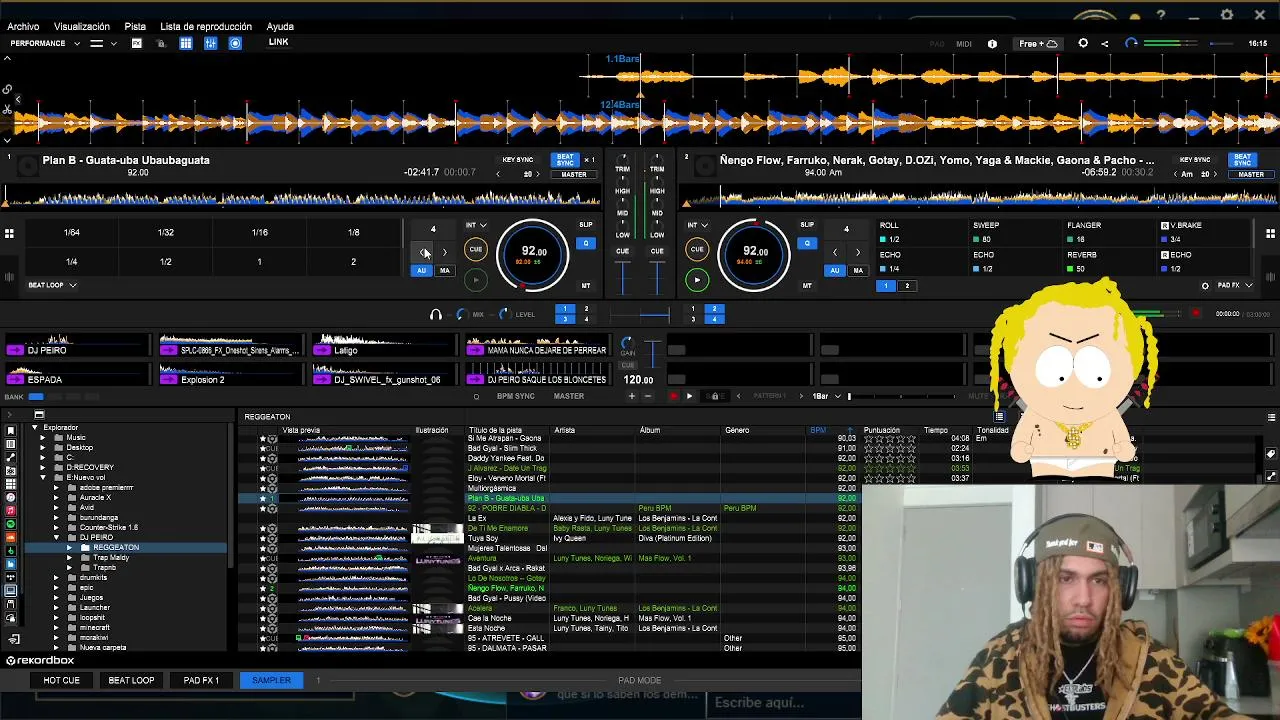This screenshot has width=1280, height=720.
Task: Select Spotify icon in browser sidebar
Action: (x=11, y=524)
